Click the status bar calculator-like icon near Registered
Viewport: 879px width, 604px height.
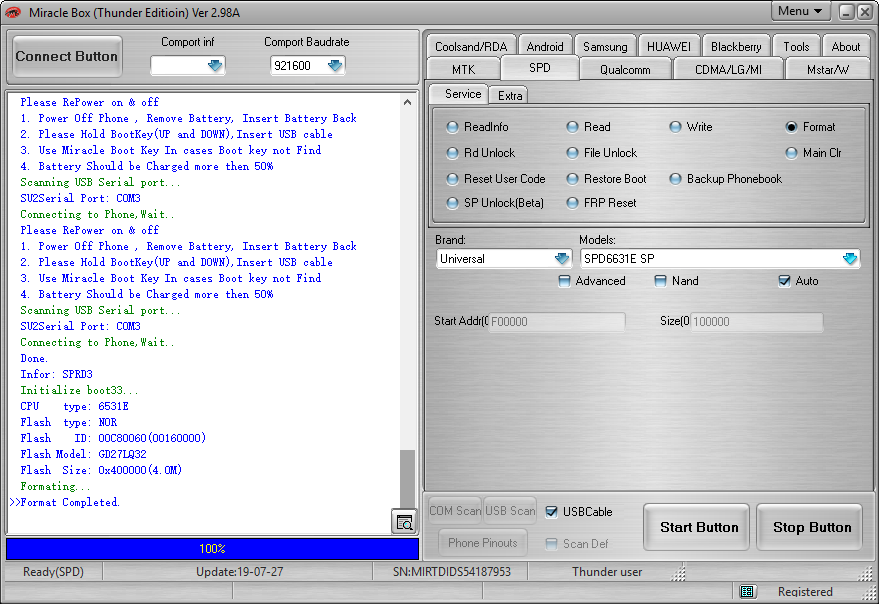[747, 591]
